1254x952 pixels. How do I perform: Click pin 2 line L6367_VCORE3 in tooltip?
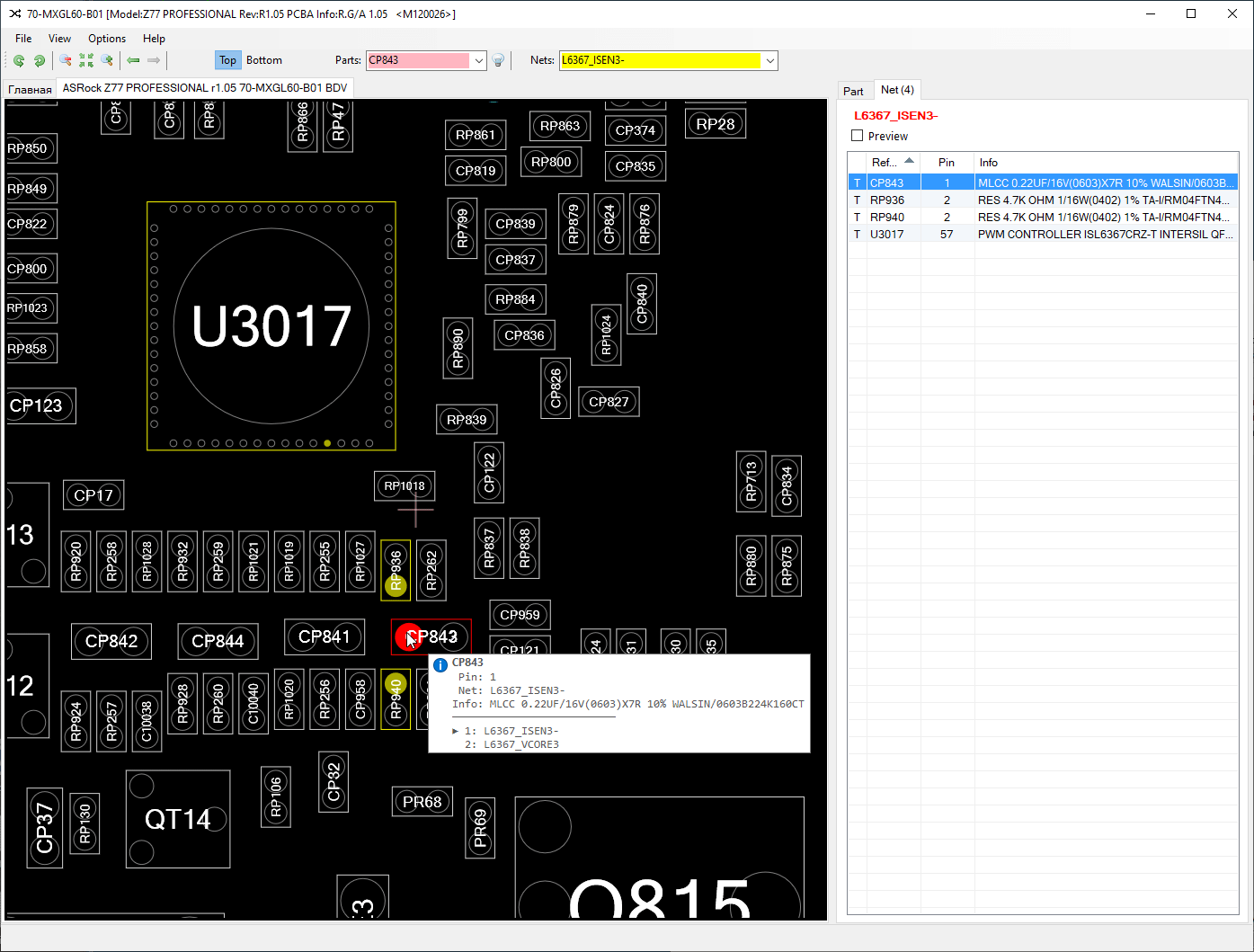(x=511, y=744)
